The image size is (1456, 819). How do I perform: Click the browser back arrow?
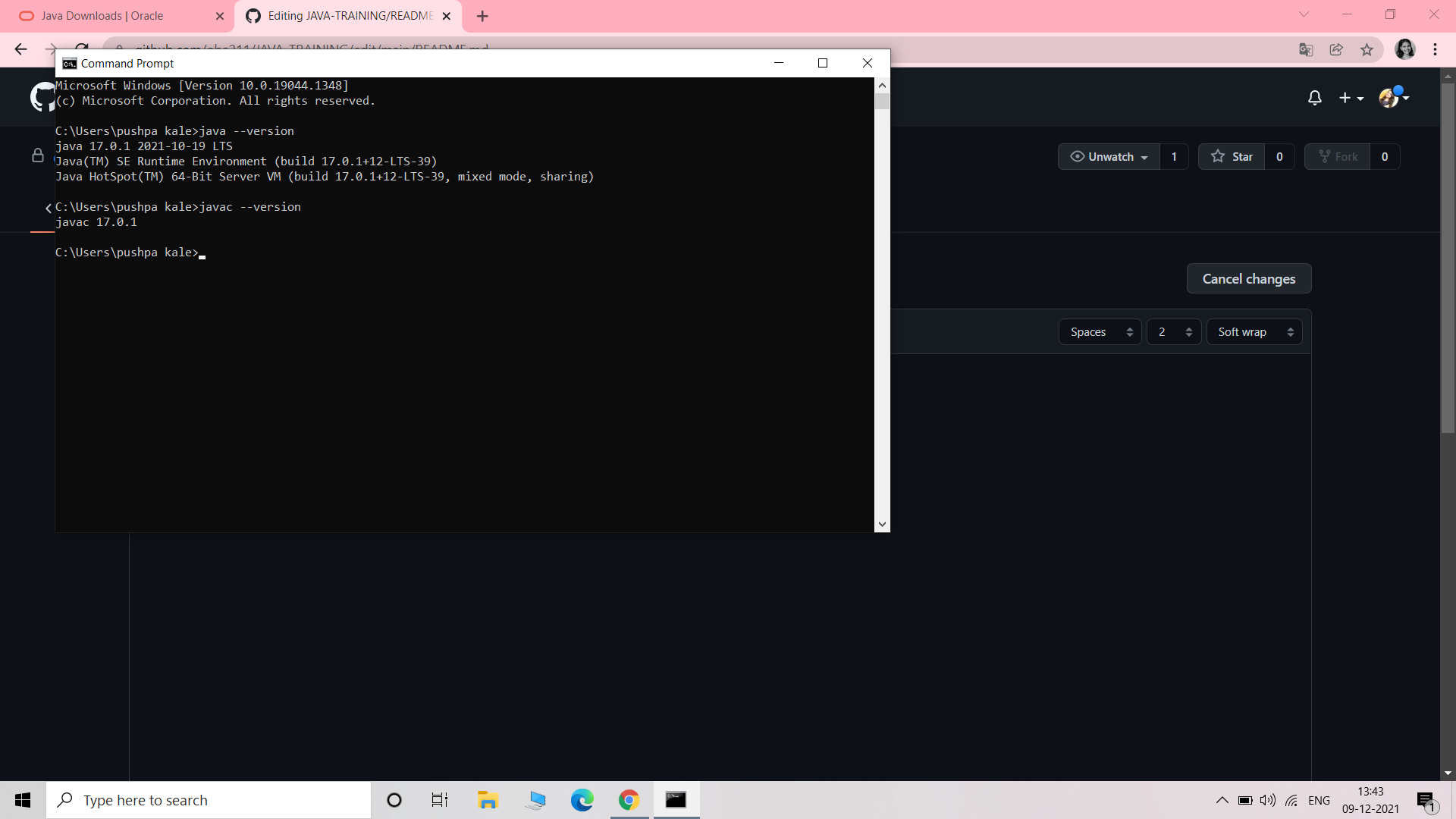(20, 50)
